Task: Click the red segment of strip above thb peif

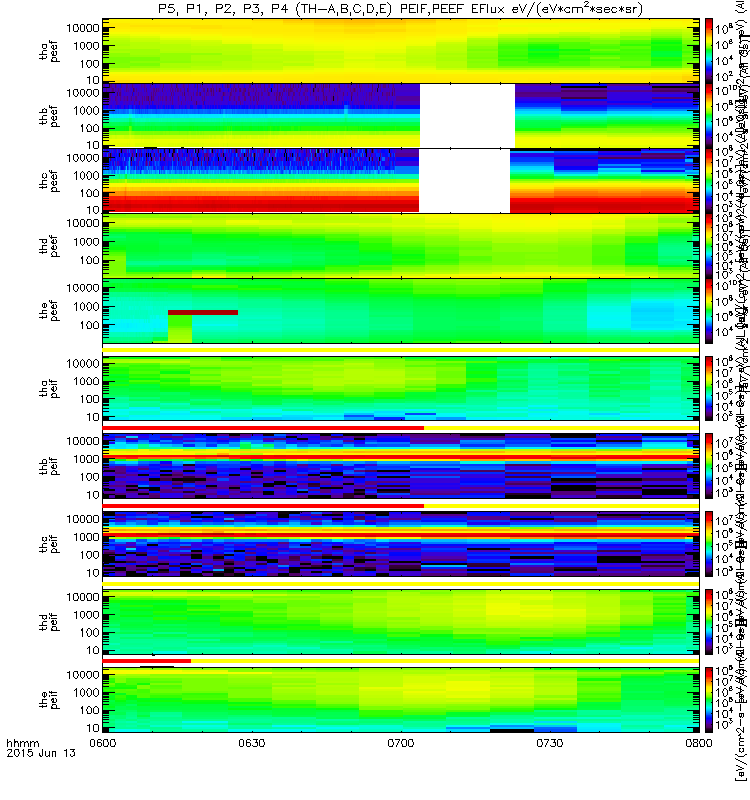Action: pos(263,428)
